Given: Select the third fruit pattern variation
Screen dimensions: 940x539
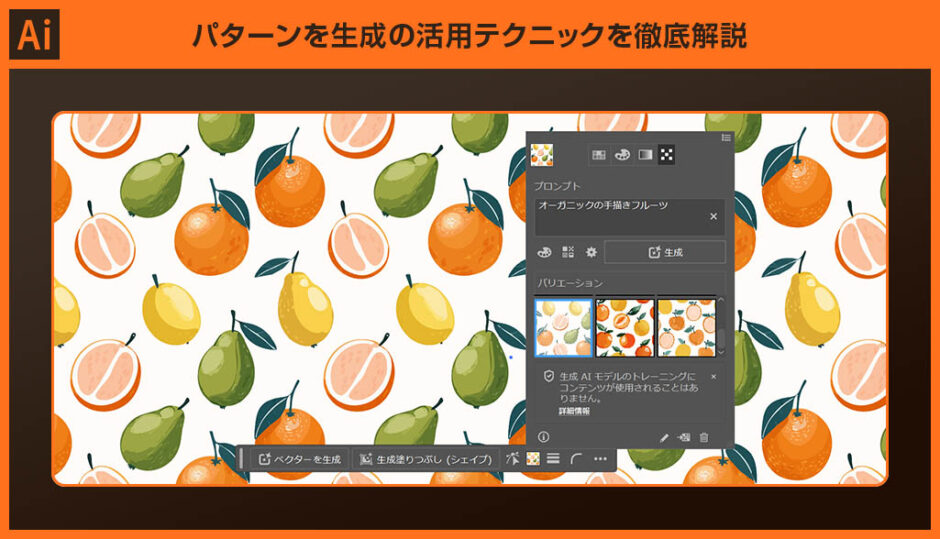Looking at the screenshot, I should point(685,327).
